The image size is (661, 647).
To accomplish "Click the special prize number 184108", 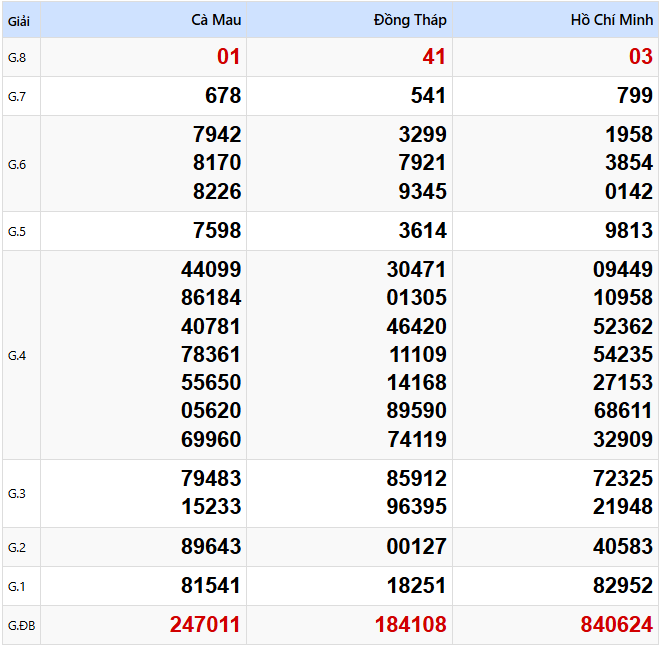I will 411,625.
